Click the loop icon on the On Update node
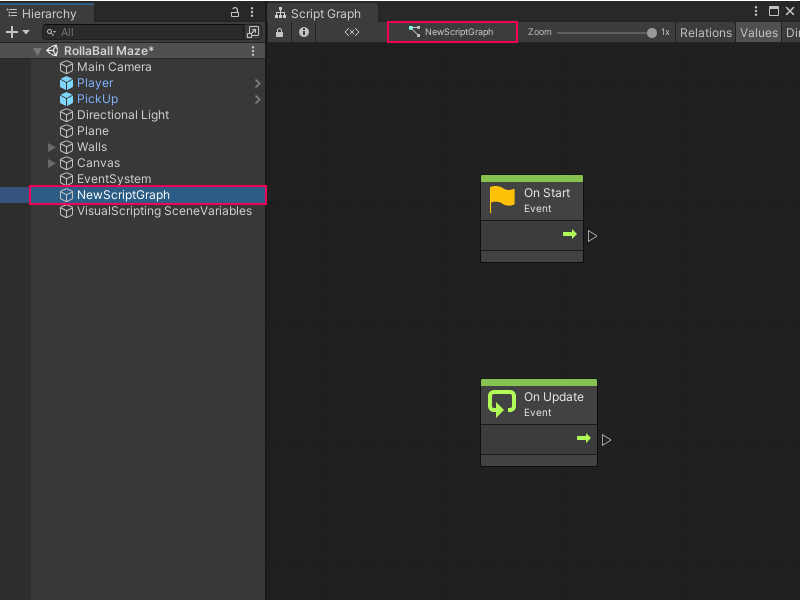This screenshot has height=600, width=800. pos(501,401)
